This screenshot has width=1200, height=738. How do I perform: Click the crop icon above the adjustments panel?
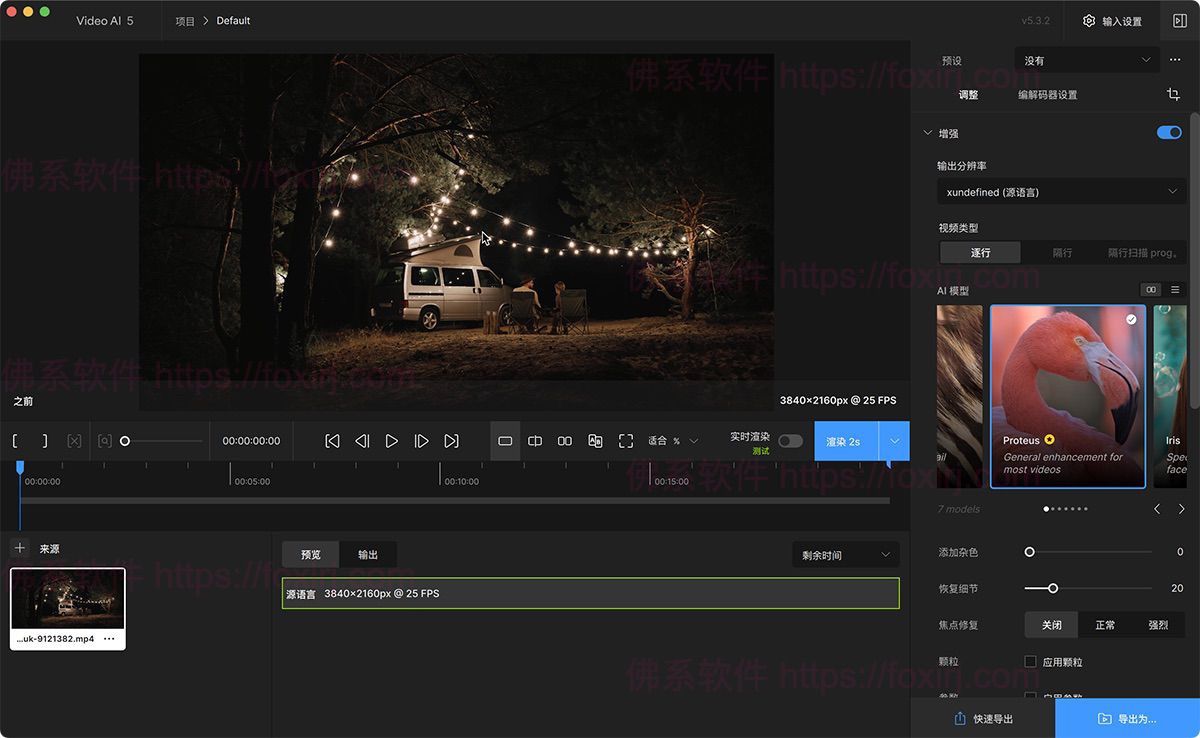[1172, 94]
